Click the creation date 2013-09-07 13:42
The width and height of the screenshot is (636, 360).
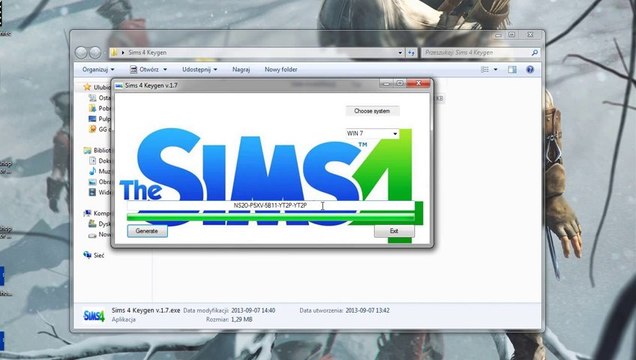point(367,311)
